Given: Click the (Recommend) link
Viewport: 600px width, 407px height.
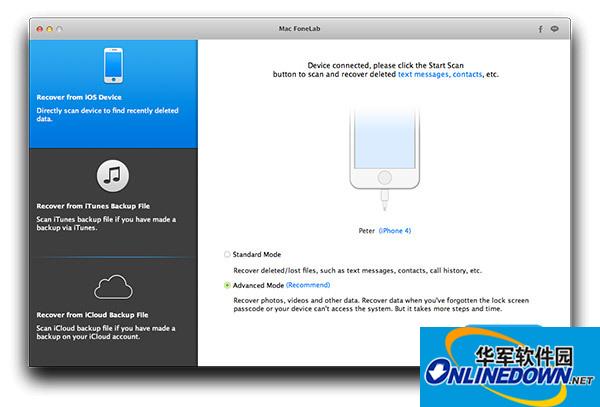Looking at the screenshot, I should pyautogui.click(x=308, y=285).
